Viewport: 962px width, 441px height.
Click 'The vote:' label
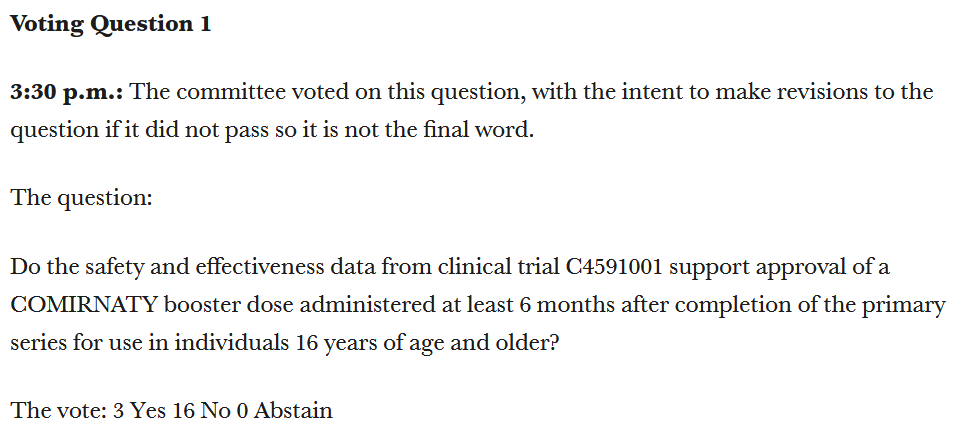(58, 409)
